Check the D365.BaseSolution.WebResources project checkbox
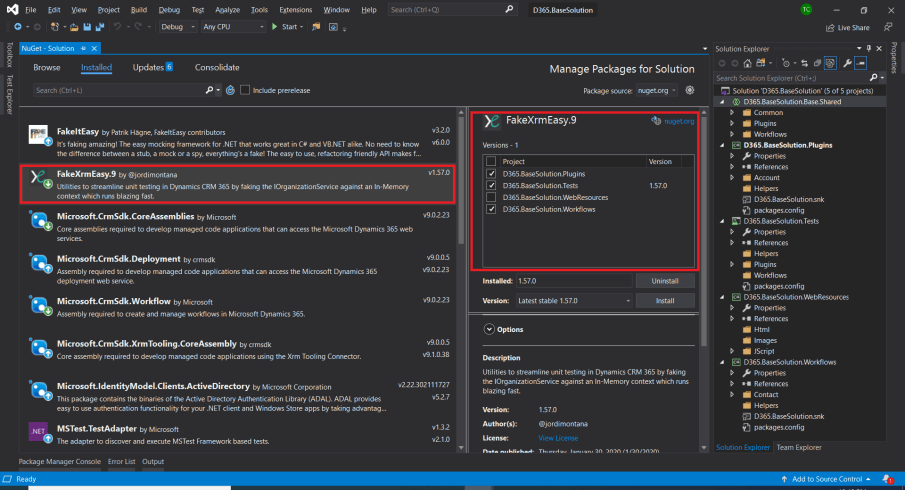The height and width of the screenshot is (490, 905). point(490,197)
